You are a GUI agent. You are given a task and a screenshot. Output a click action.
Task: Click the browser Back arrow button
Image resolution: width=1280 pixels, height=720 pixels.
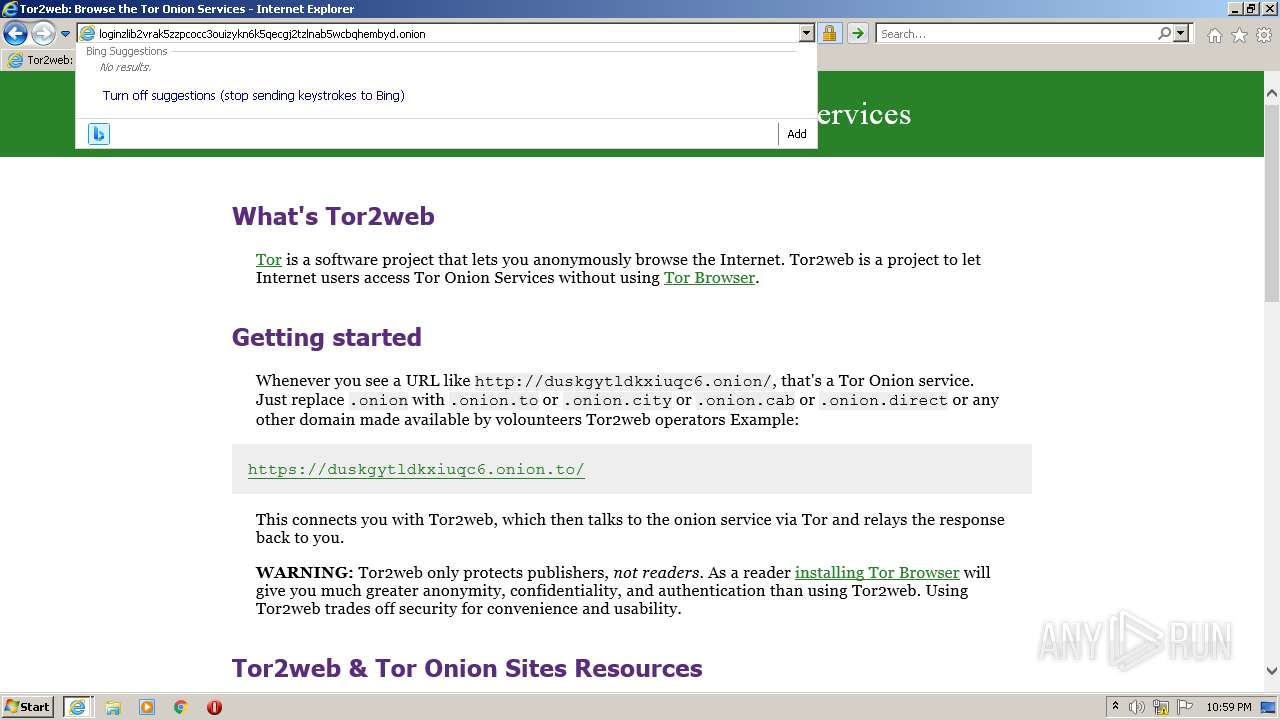click(x=15, y=34)
